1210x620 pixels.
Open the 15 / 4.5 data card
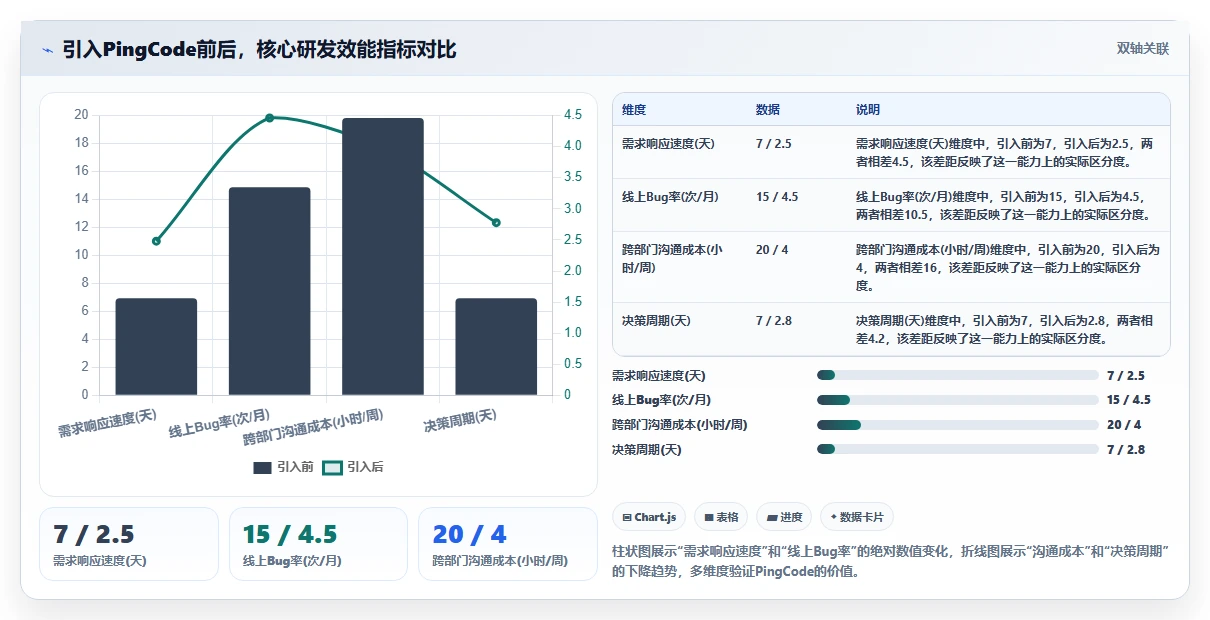(318, 544)
